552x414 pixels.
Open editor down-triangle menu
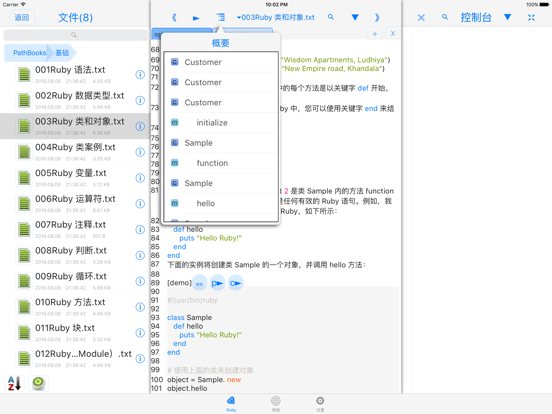click(x=355, y=17)
